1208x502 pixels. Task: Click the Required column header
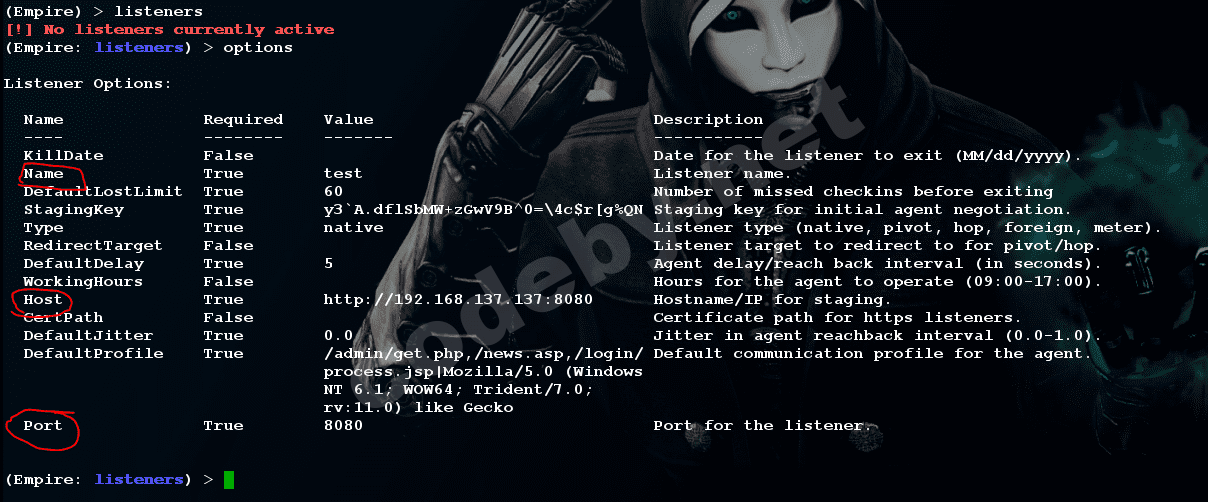pyautogui.click(x=243, y=119)
